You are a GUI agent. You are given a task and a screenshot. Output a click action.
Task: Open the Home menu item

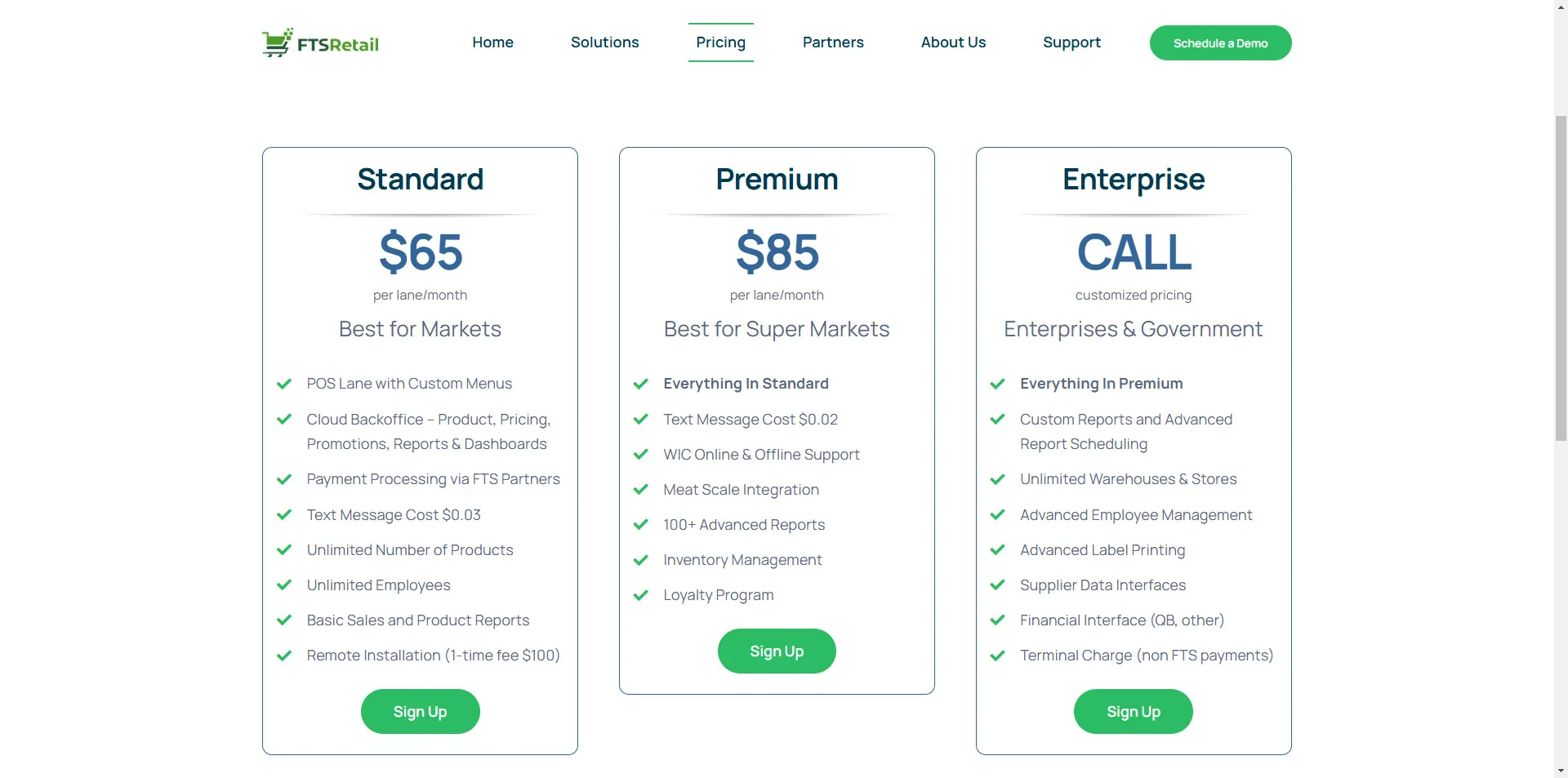click(x=492, y=42)
